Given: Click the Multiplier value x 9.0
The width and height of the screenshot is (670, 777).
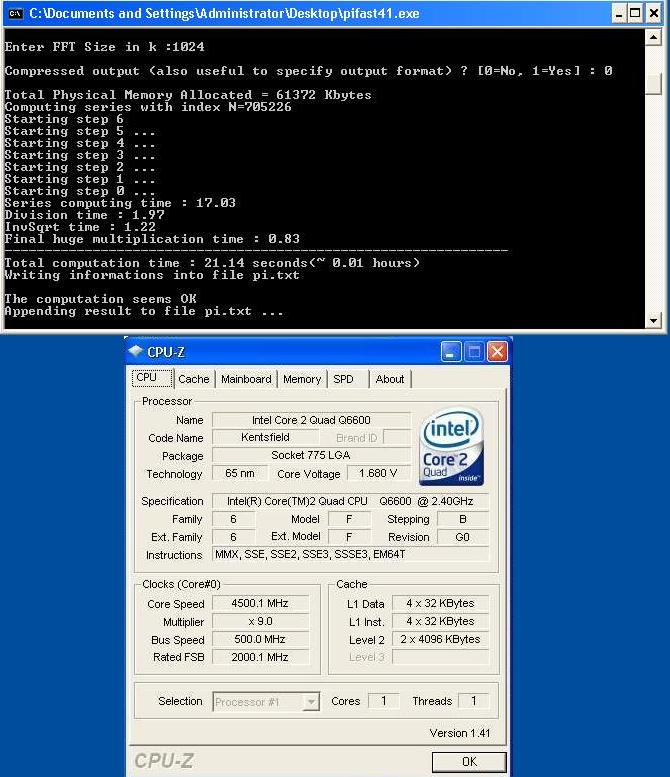Looking at the screenshot, I should pos(260,621).
